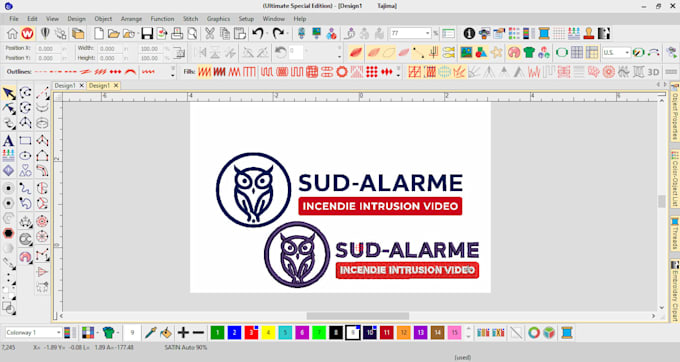Choose the first satin fill stitch type
Screen dimensions: 680x362
coord(204,72)
